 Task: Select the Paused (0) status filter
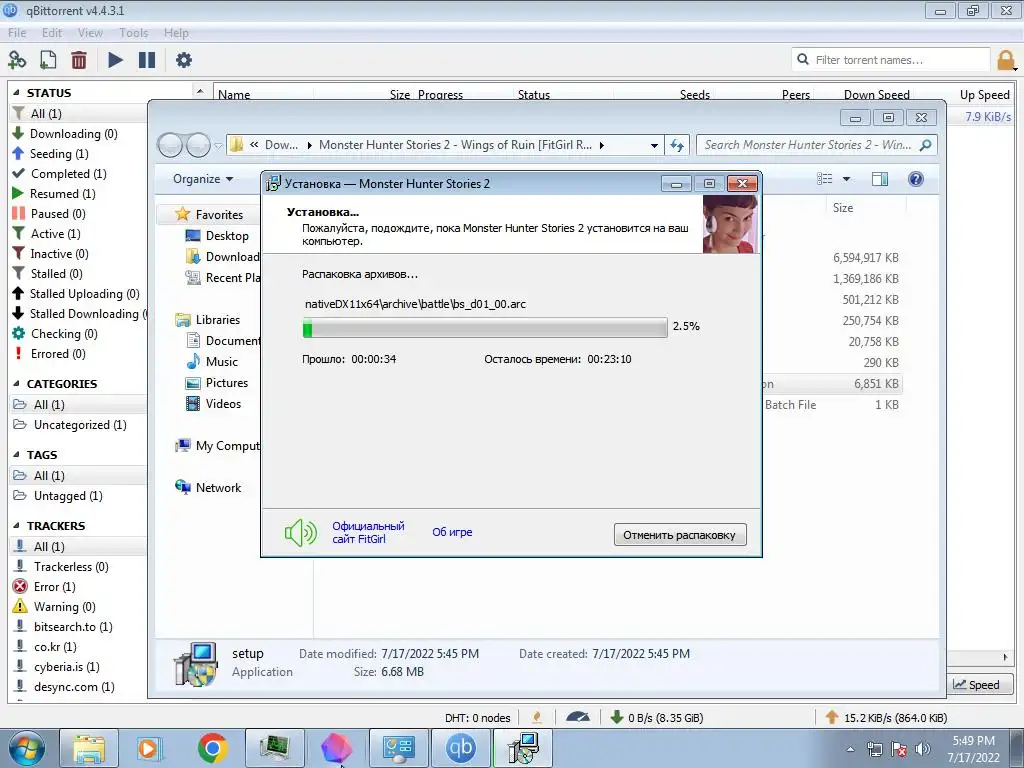click(57, 214)
